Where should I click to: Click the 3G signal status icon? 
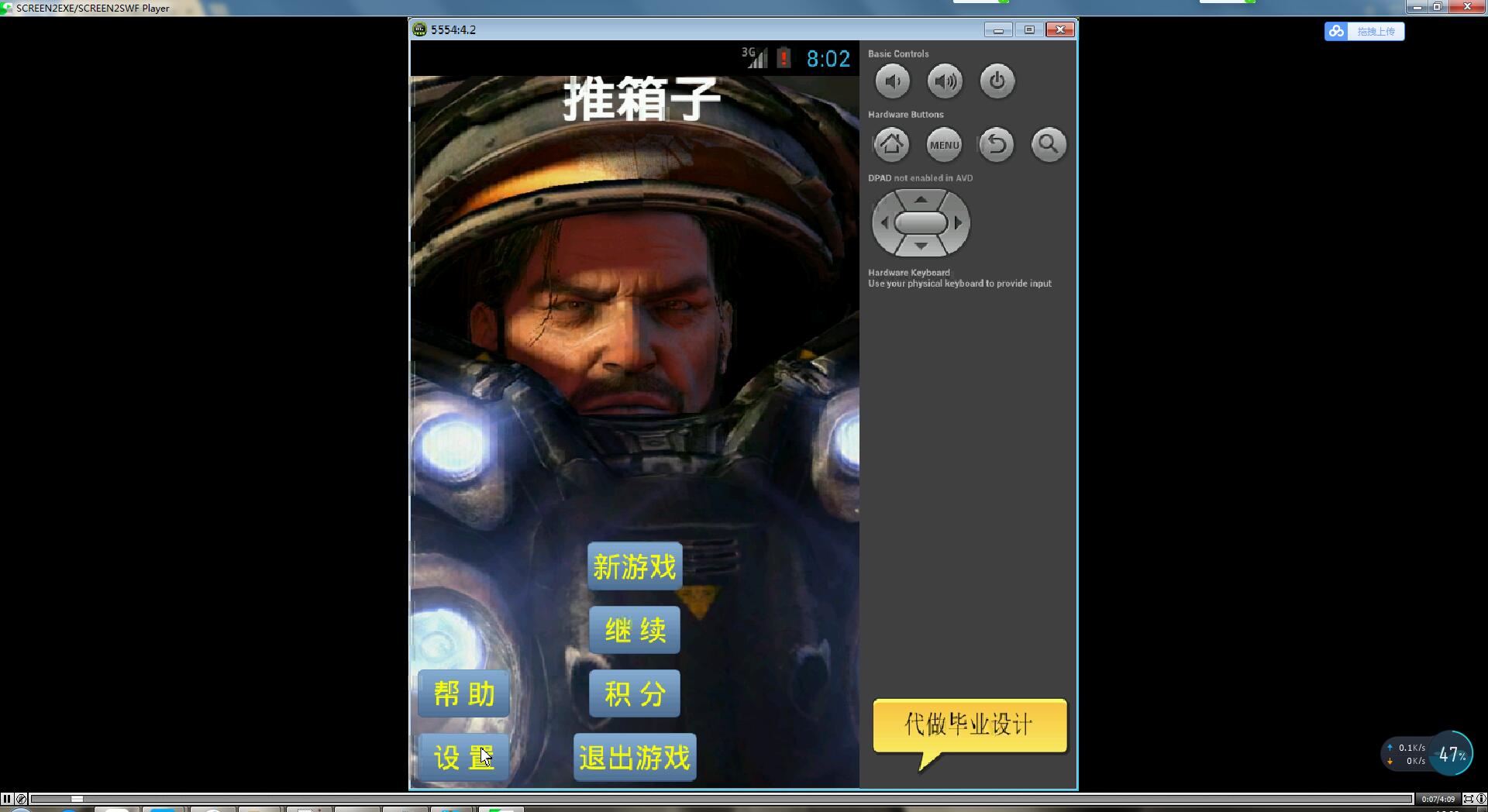[x=754, y=57]
